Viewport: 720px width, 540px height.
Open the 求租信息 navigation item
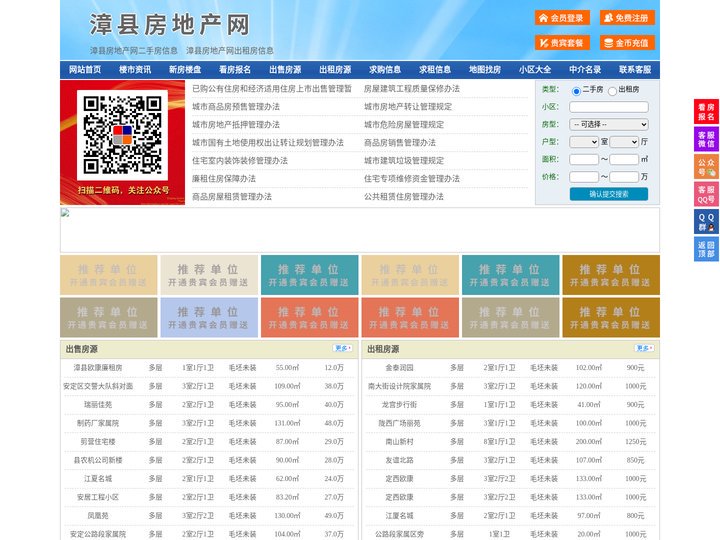435,69
